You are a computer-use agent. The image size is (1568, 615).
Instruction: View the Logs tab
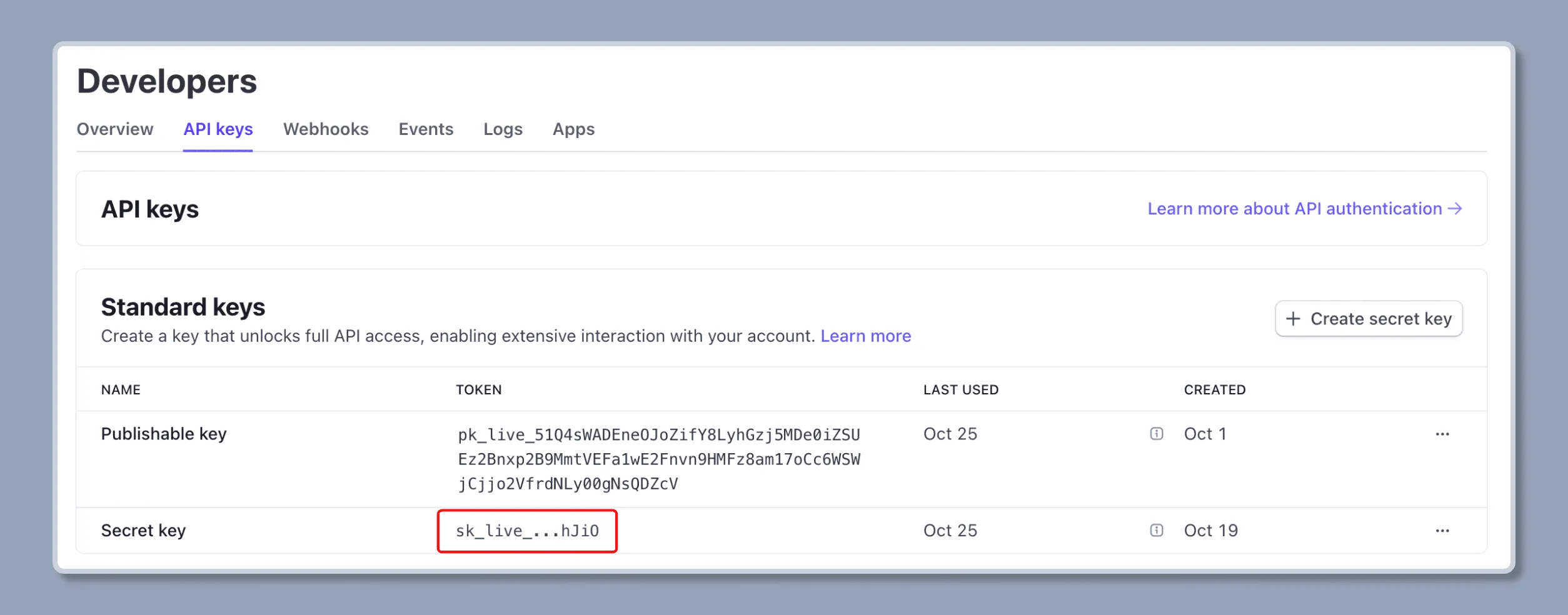[503, 129]
